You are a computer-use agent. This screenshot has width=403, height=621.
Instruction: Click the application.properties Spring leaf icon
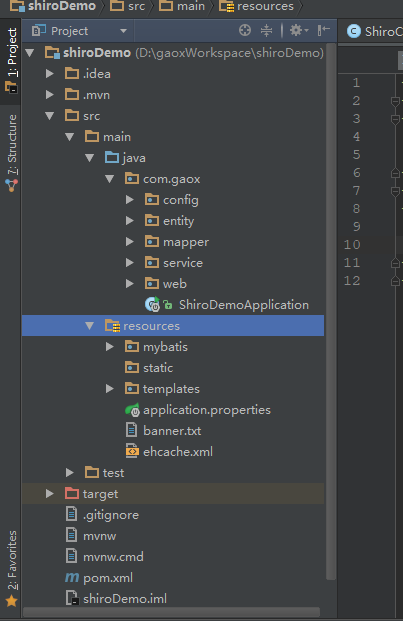tap(132, 410)
